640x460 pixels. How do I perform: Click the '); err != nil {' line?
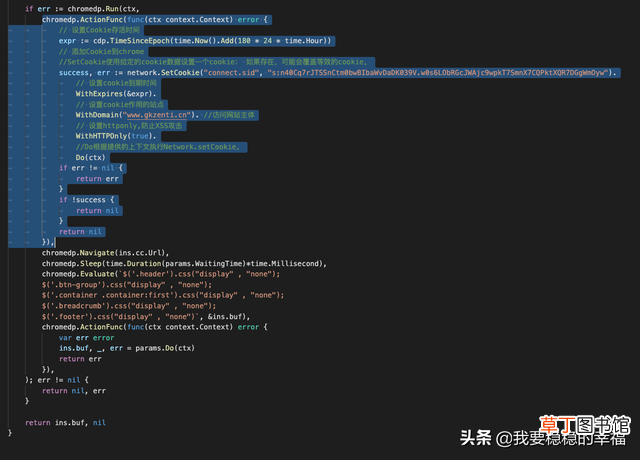(57, 380)
